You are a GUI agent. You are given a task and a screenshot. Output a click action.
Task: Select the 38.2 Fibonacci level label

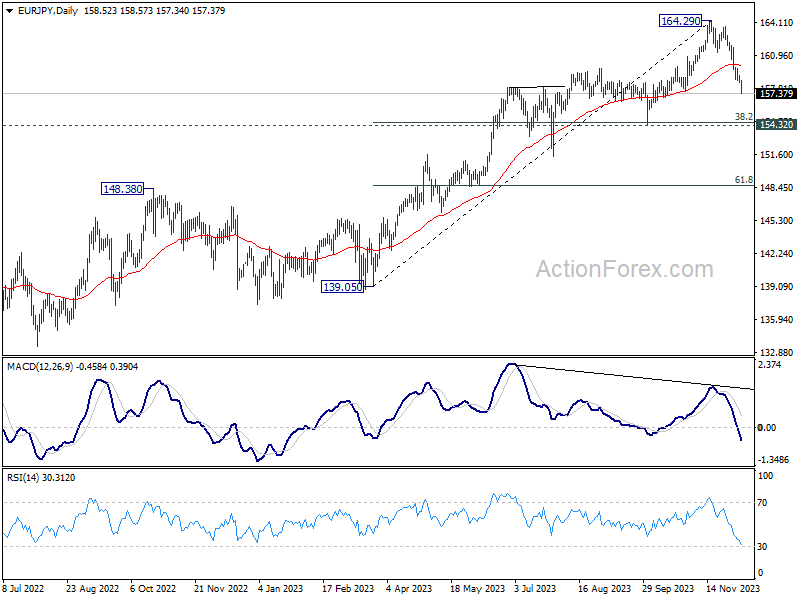[x=744, y=116]
